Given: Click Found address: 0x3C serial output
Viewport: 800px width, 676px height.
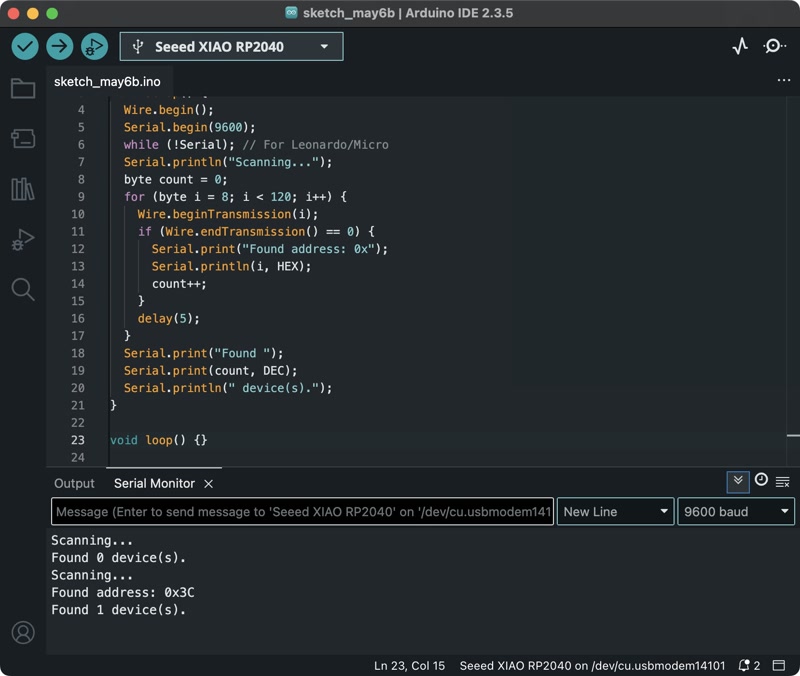Looking at the screenshot, I should click(x=122, y=592).
